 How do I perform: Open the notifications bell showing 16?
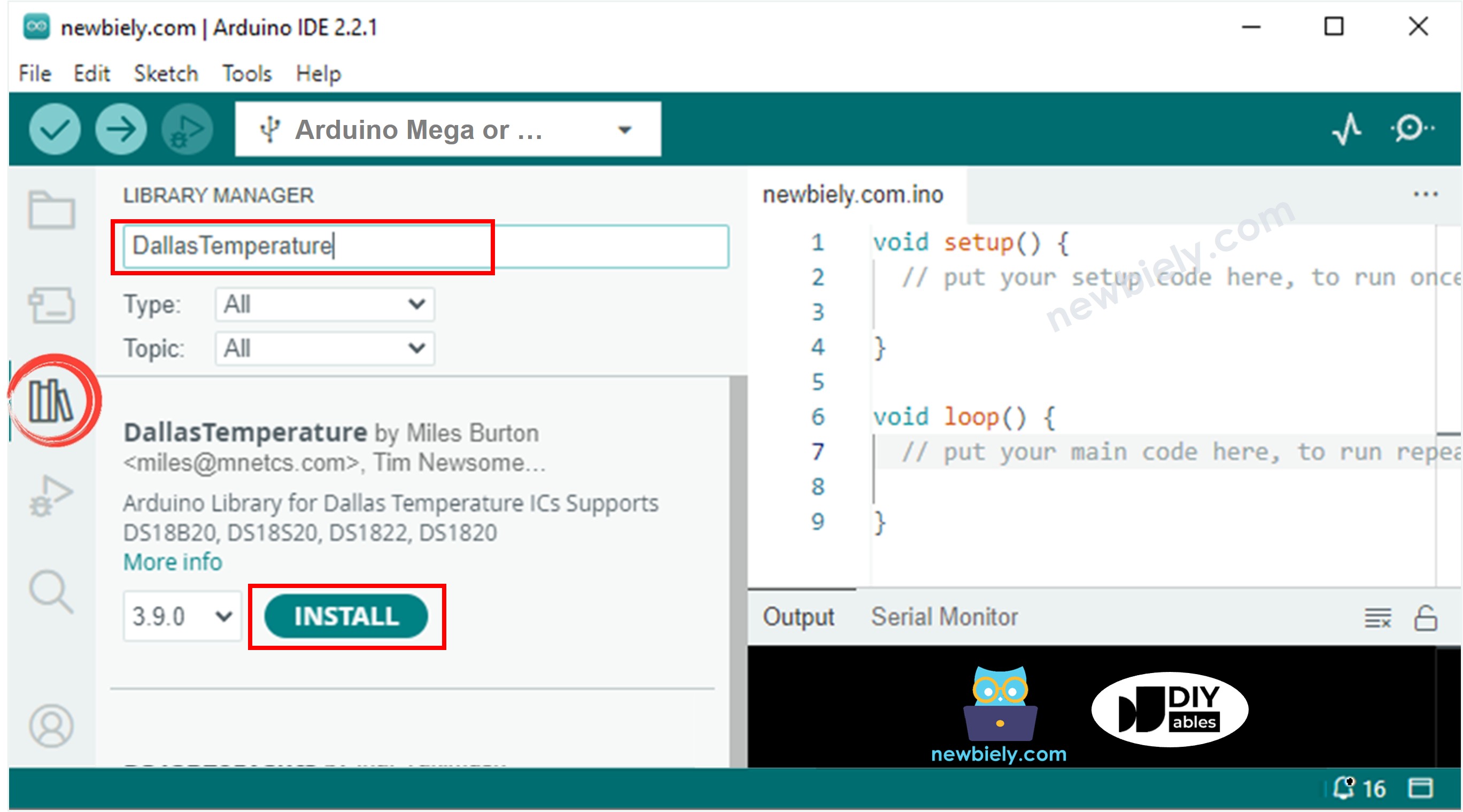pos(1345,788)
